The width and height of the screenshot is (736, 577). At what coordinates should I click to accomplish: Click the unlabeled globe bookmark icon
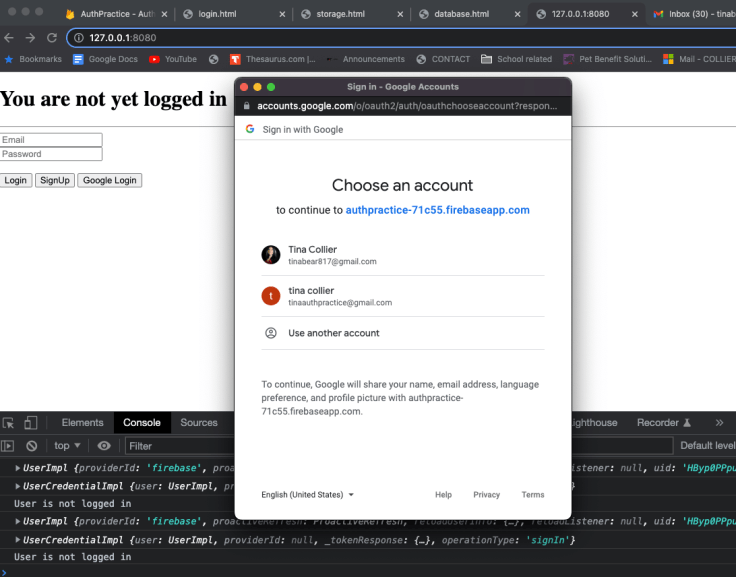tap(214, 59)
